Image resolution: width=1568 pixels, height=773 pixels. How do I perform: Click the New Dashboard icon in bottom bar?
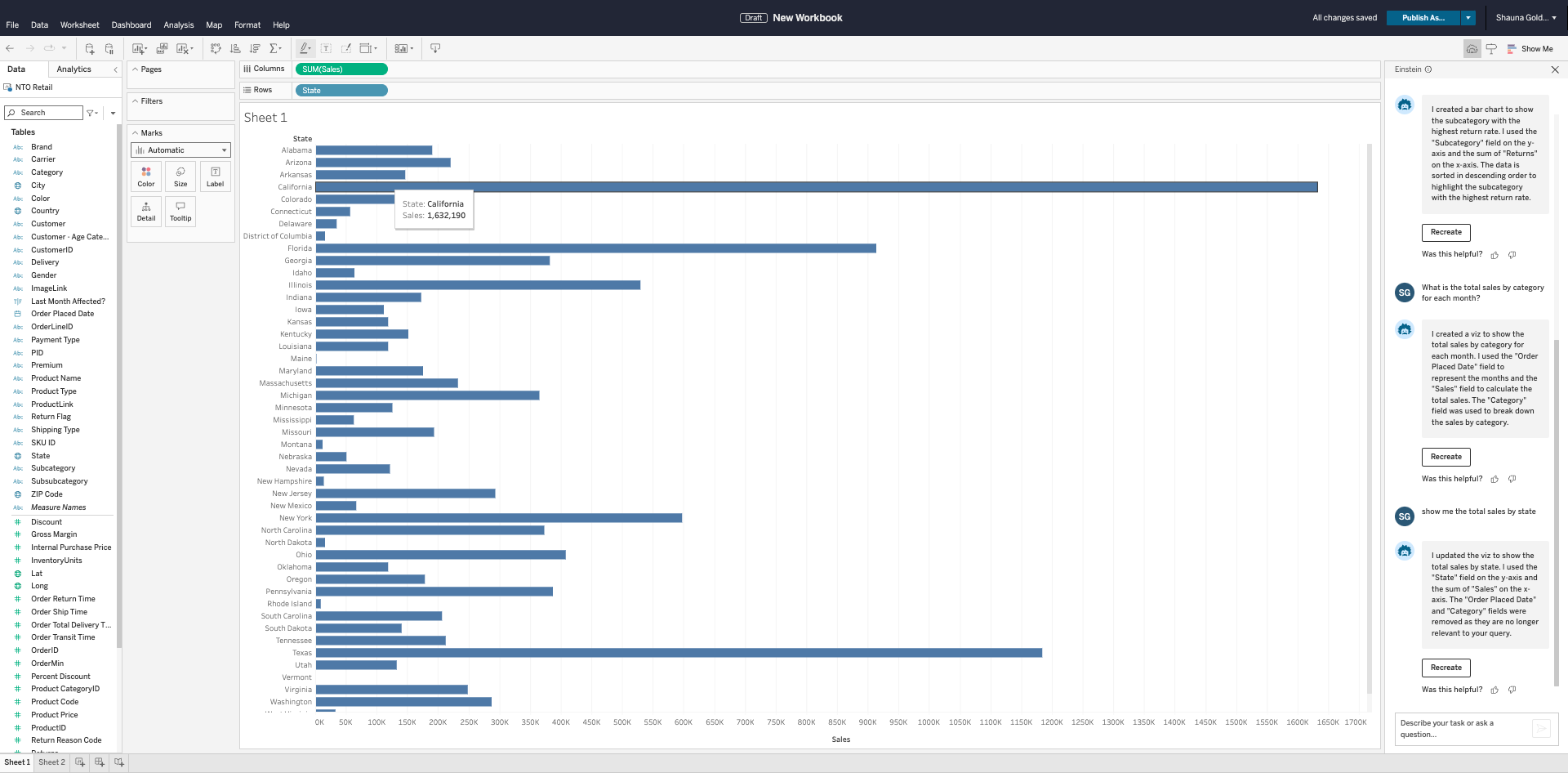(100, 762)
